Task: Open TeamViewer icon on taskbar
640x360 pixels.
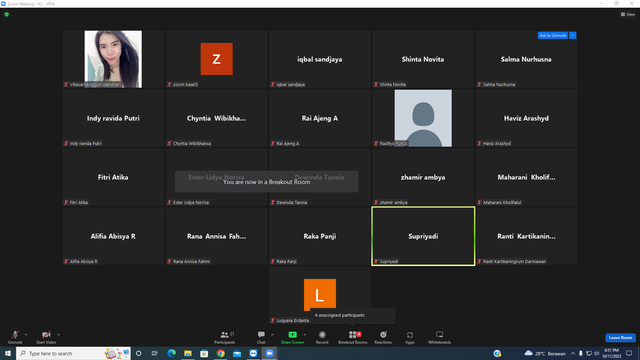Action: pos(253,353)
